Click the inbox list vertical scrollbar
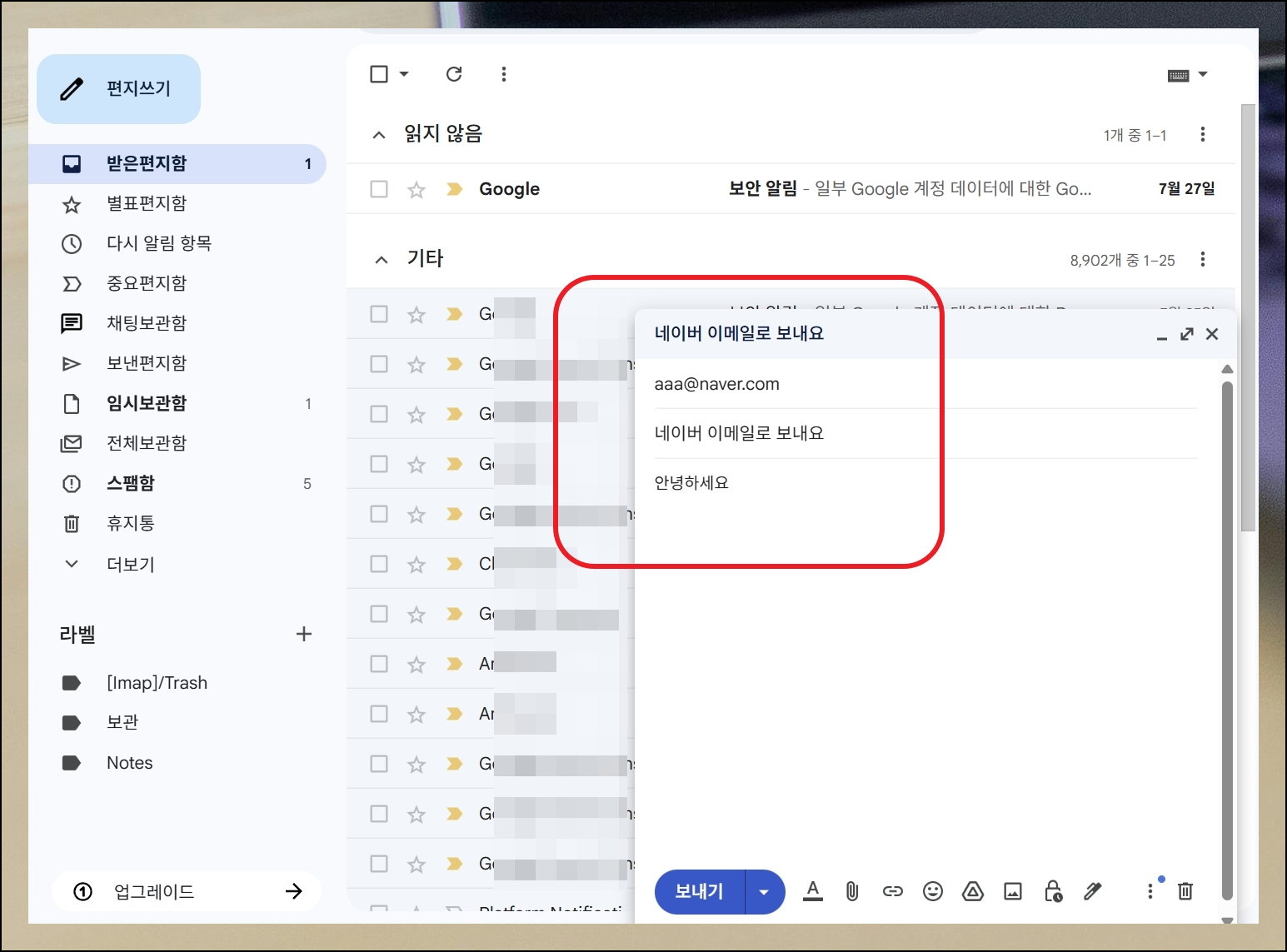The width and height of the screenshot is (1287, 952). (1247, 317)
